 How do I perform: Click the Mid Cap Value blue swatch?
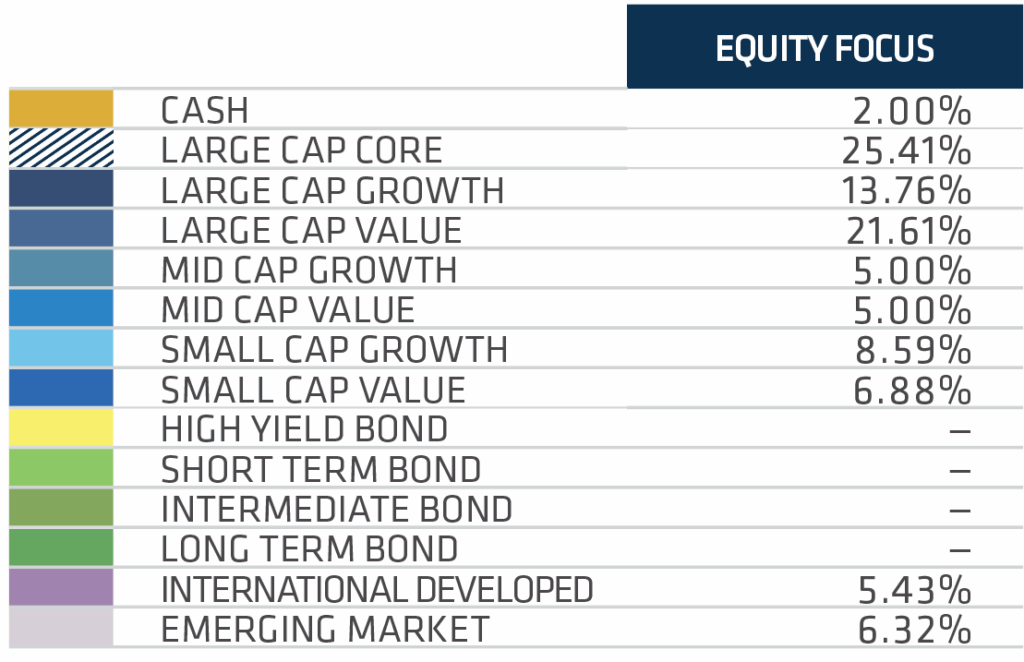click(61, 308)
